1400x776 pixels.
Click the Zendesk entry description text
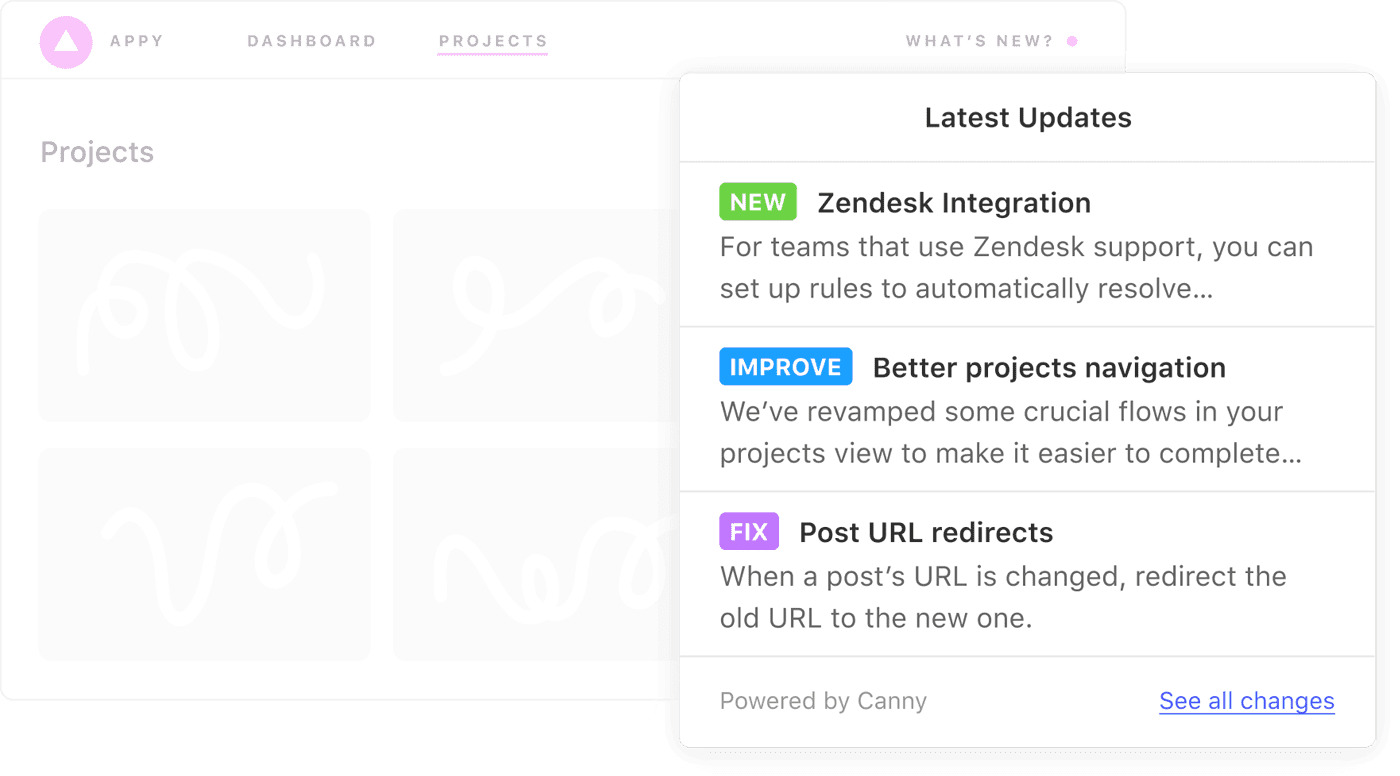[1016, 268]
